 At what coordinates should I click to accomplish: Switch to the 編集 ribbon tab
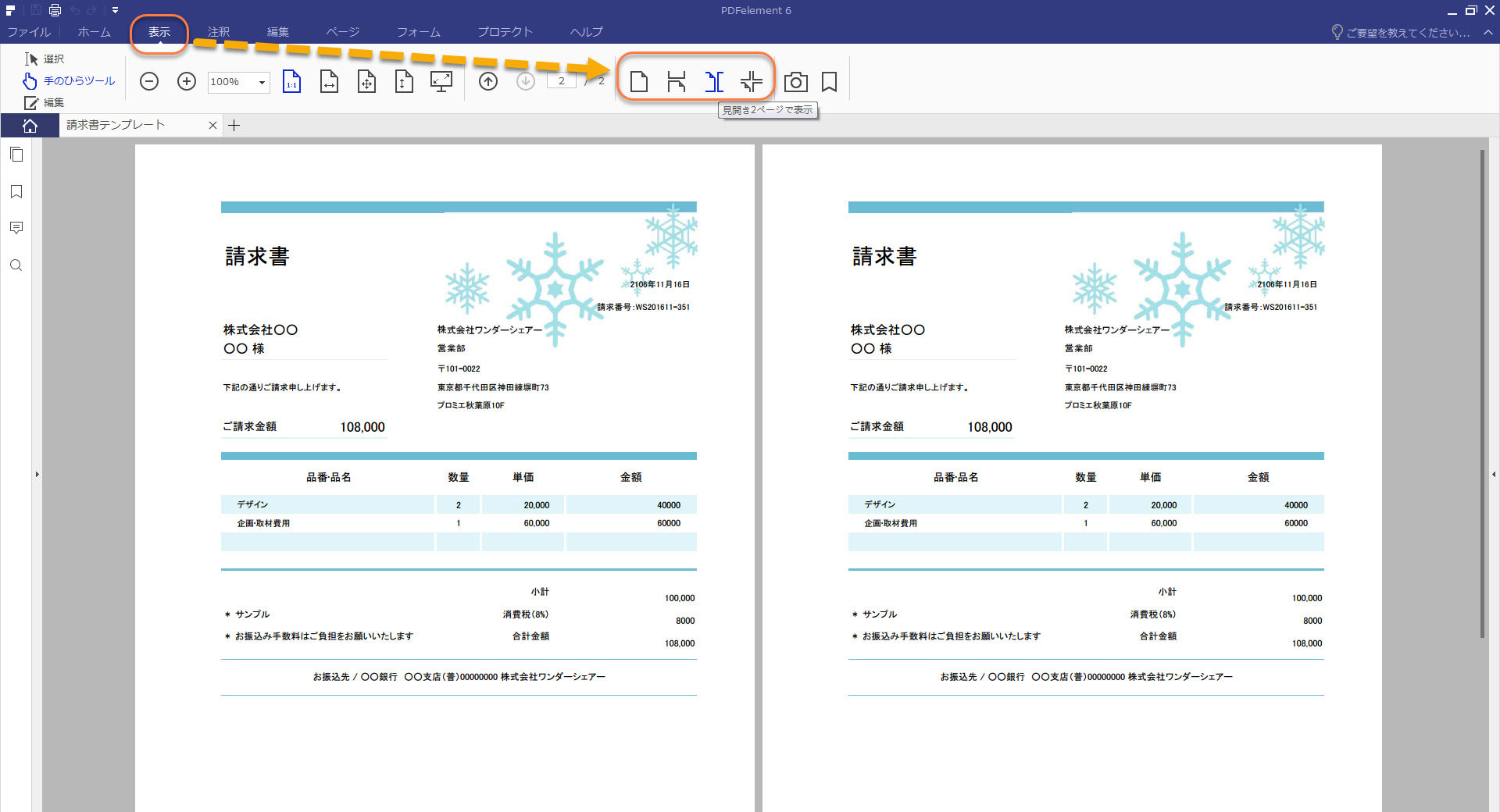(x=278, y=32)
